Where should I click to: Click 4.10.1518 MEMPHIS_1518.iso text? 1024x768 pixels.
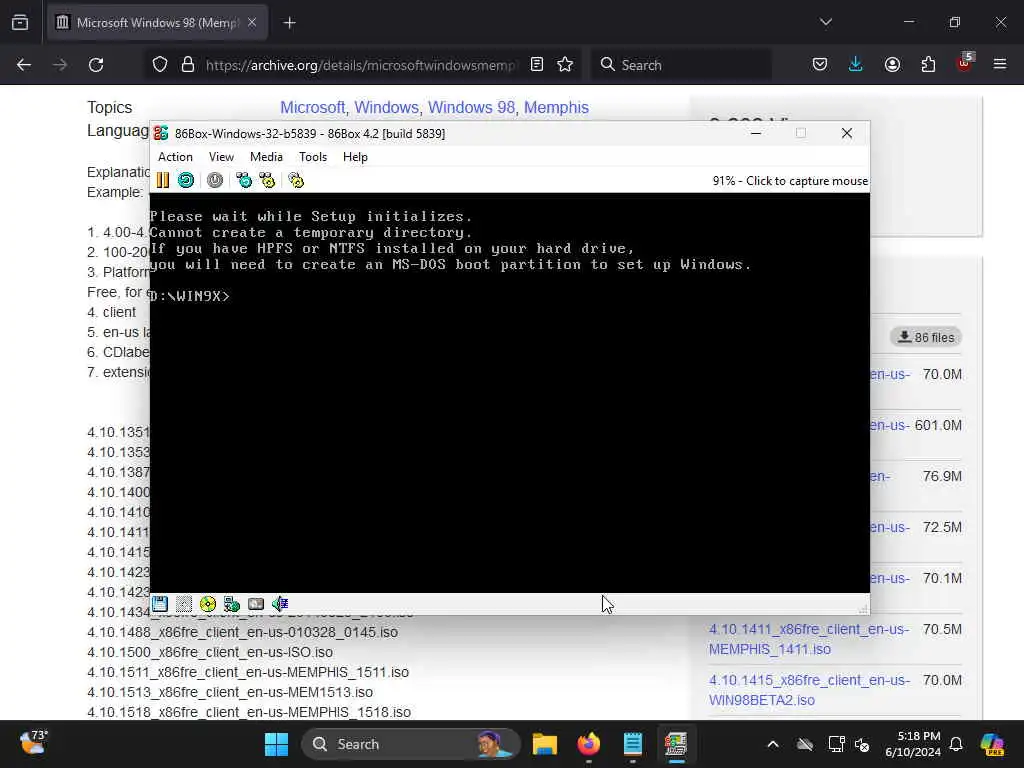[x=249, y=712]
